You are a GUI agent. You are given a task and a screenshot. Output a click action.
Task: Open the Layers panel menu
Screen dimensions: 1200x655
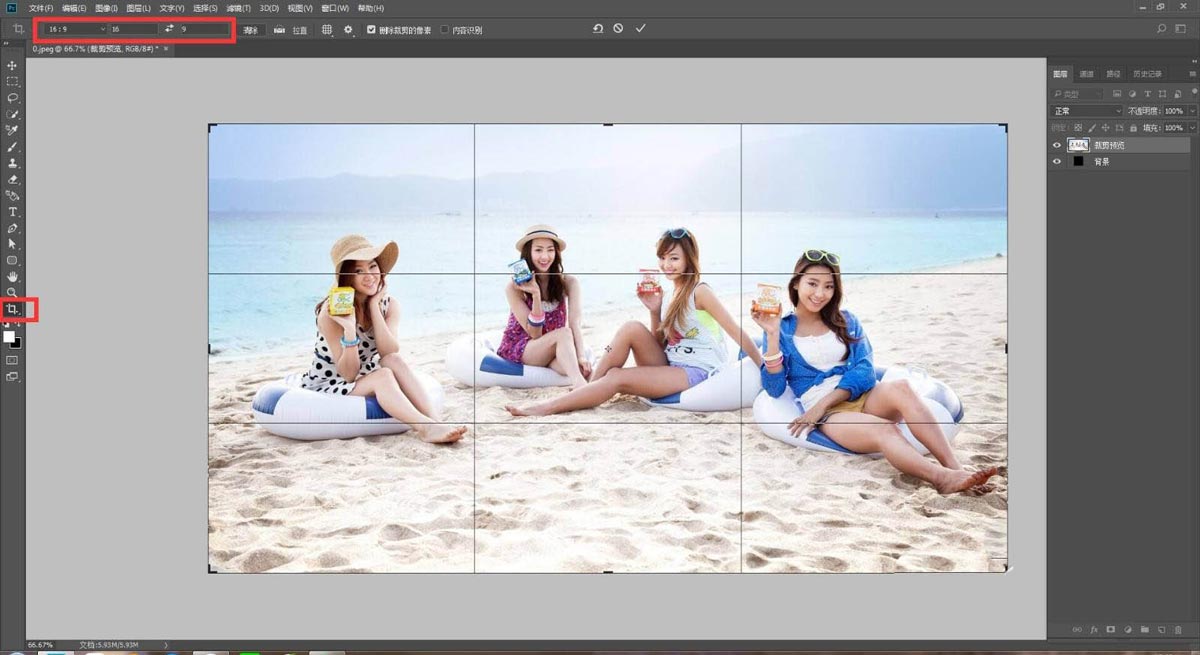coord(1193,74)
